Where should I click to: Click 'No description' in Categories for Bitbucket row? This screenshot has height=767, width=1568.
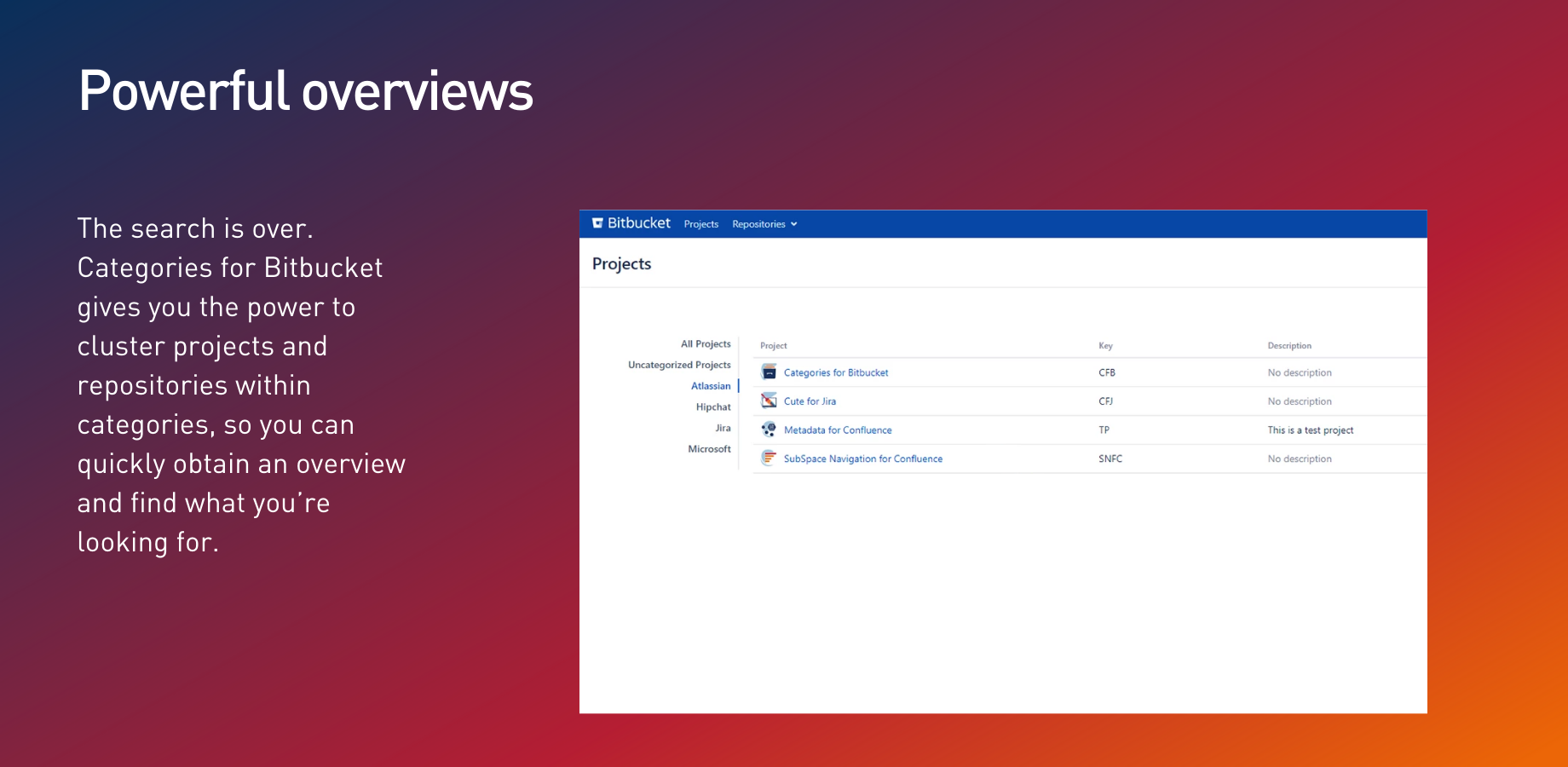click(1300, 372)
